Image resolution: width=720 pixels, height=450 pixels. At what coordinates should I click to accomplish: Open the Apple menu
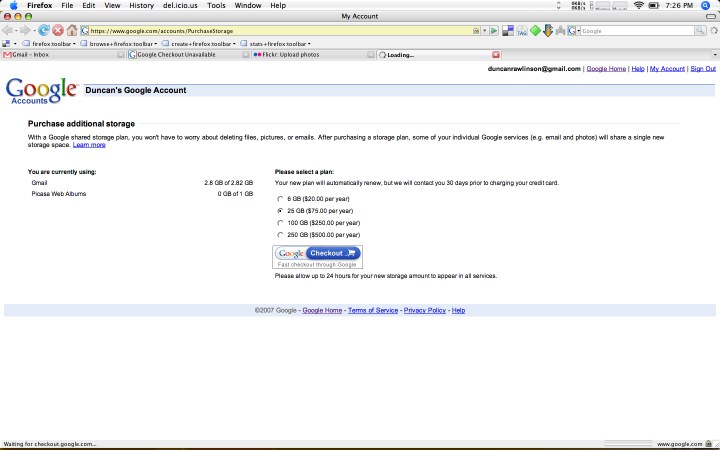14,6
